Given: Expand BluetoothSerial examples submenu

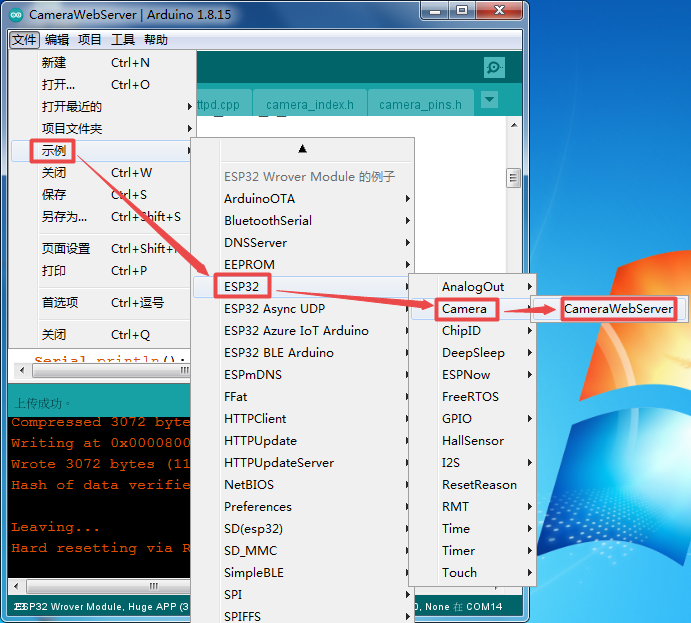Looking at the screenshot, I should tap(303, 221).
